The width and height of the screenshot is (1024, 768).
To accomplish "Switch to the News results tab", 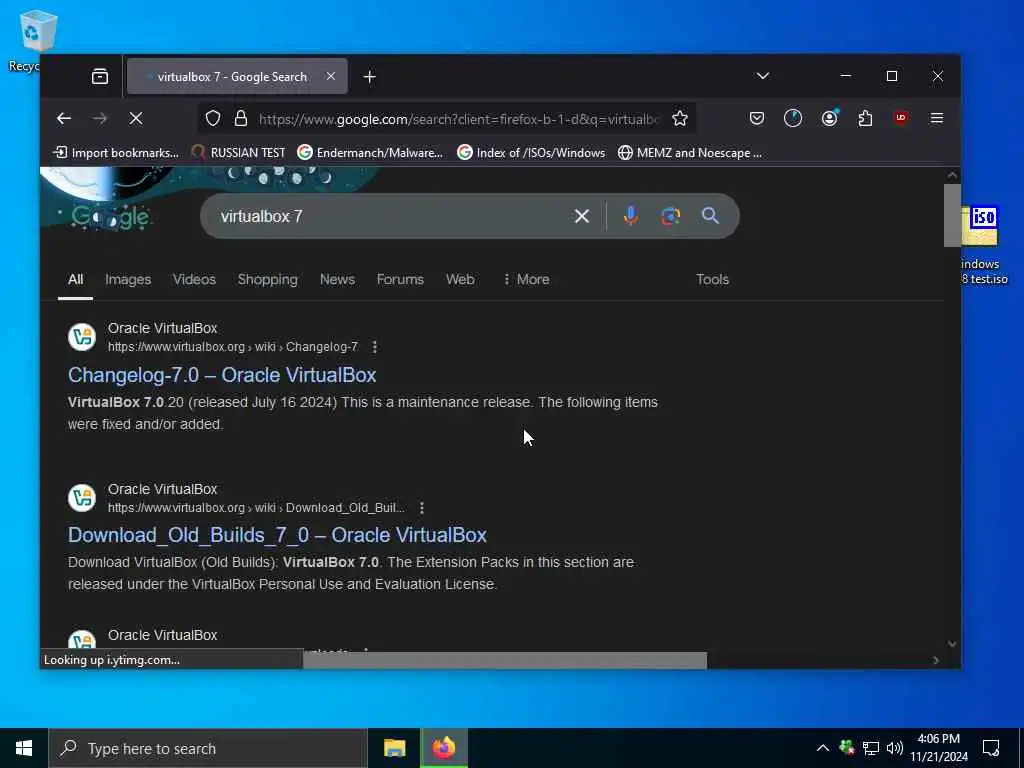I will click(x=337, y=280).
